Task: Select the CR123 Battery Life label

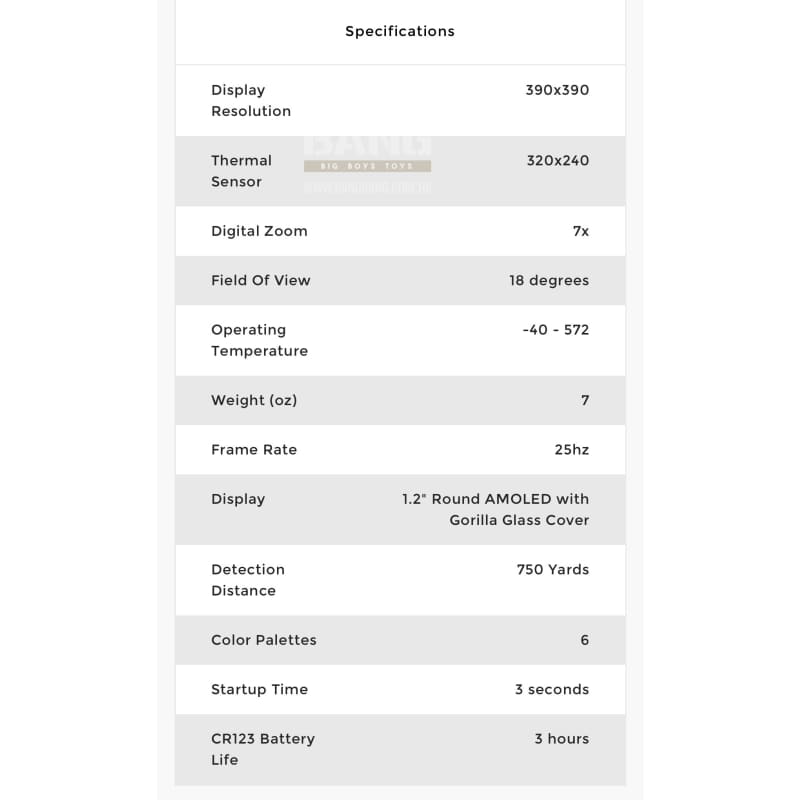Action: pyautogui.click(x=263, y=749)
